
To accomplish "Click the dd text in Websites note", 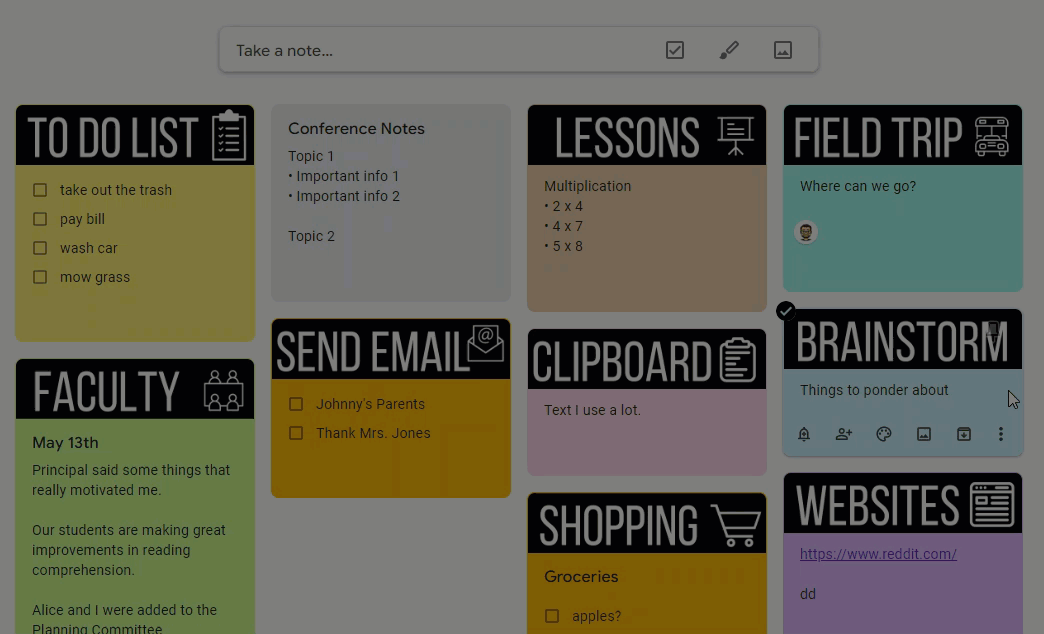I will coord(808,594).
